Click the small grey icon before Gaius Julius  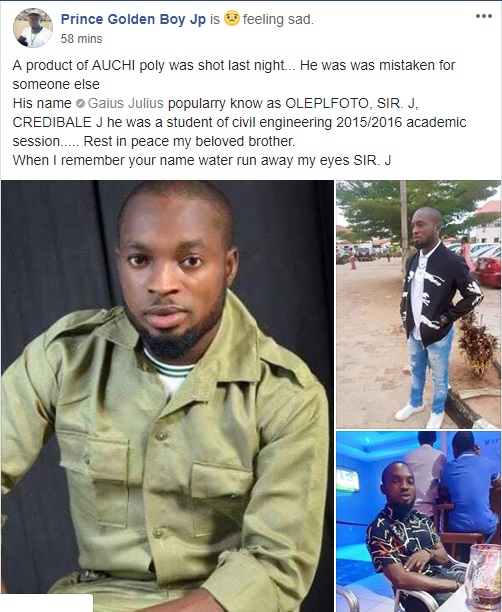pyautogui.click(x=80, y=104)
